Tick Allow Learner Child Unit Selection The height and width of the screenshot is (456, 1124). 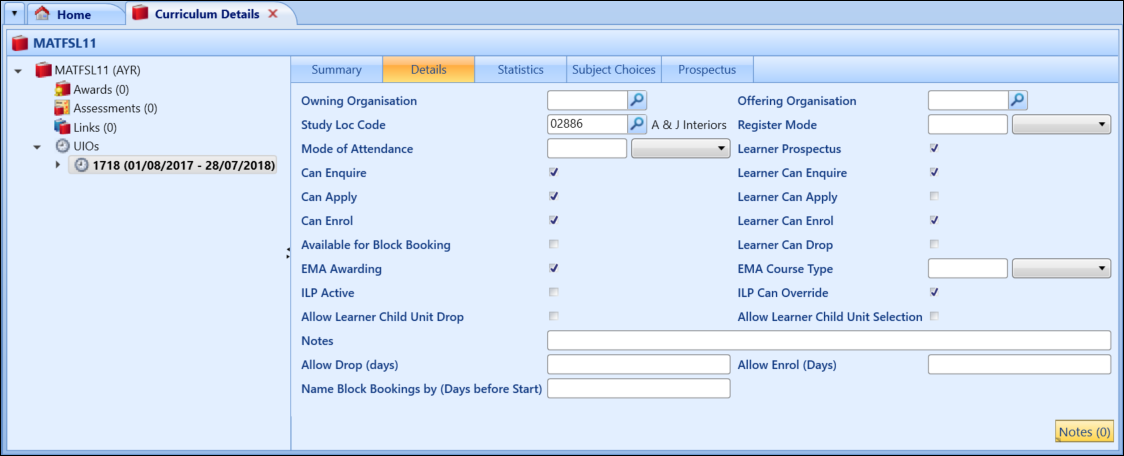[934, 315]
